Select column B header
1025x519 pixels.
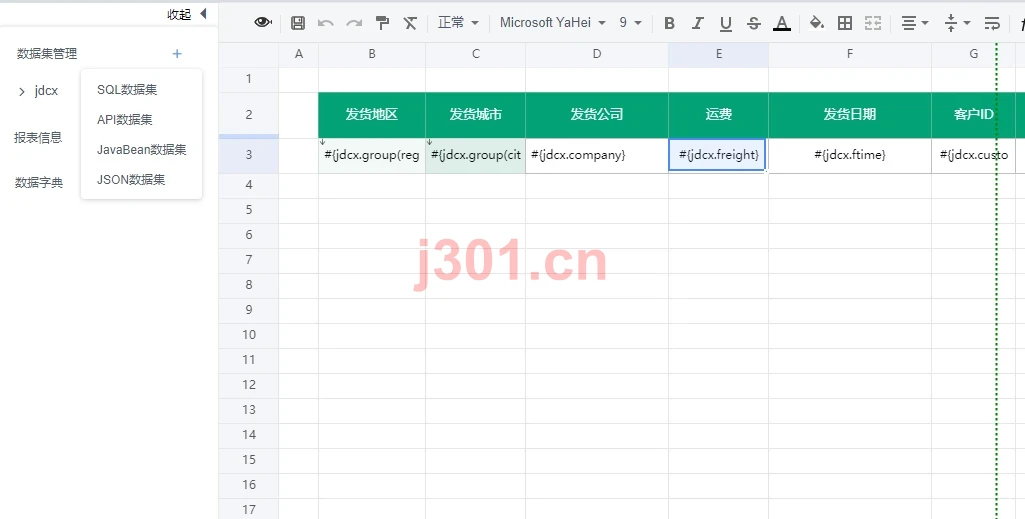click(x=372, y=54)
